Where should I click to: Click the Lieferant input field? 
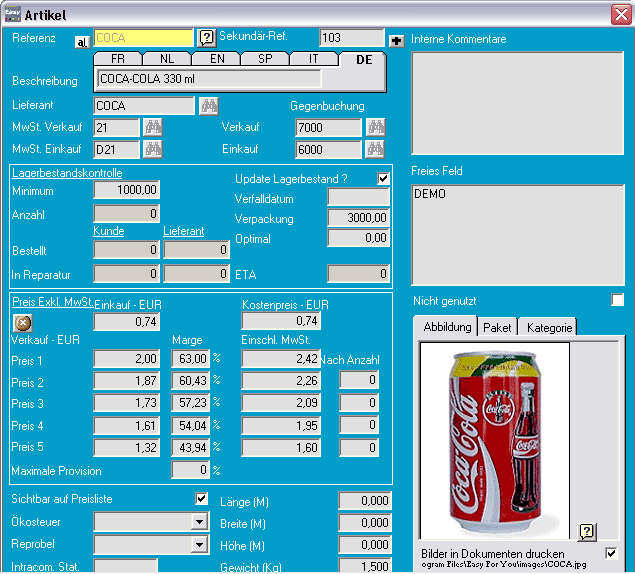(144, 106)
